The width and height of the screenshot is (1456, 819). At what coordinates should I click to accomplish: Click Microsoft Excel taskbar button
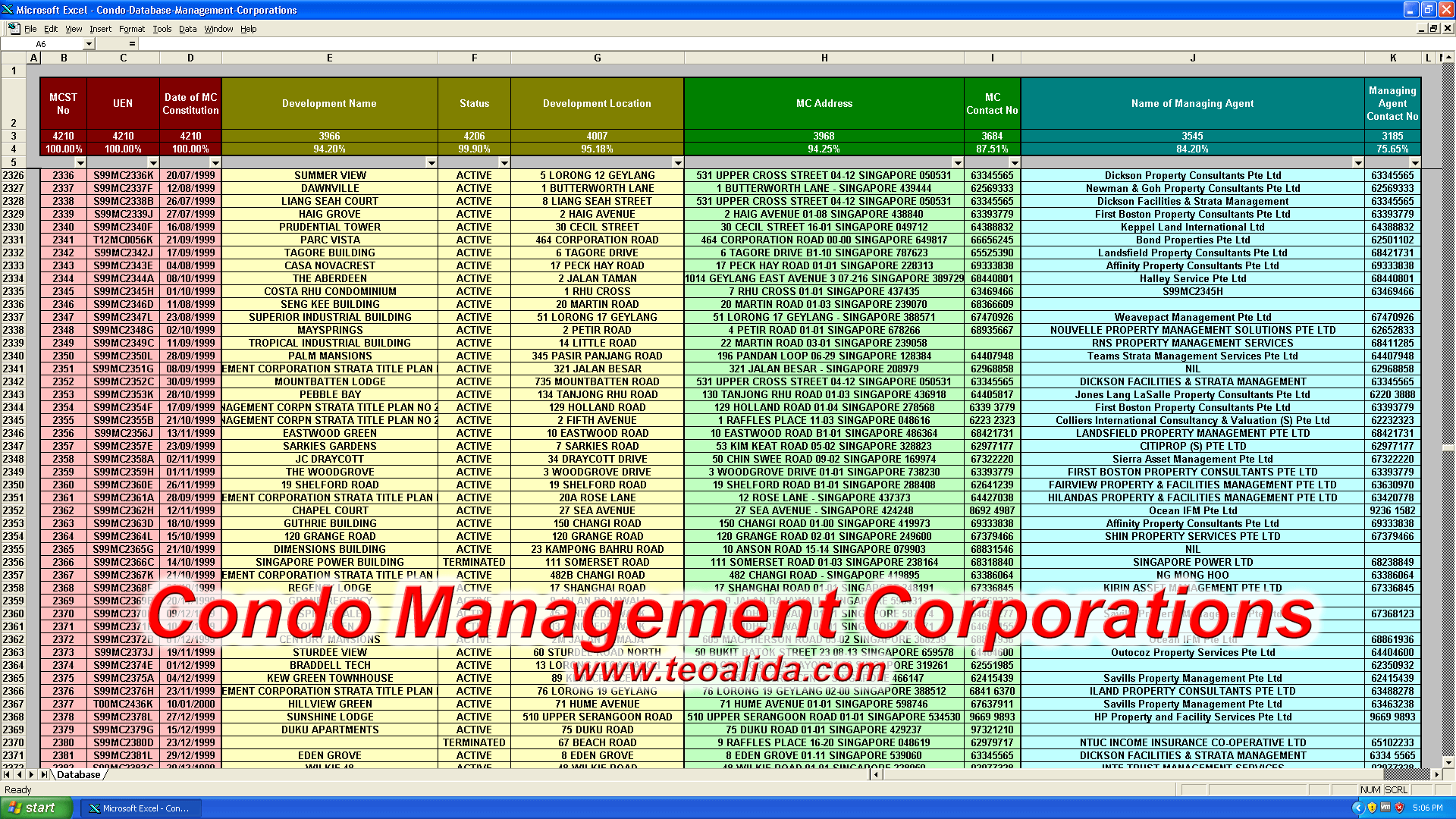coord(141,808)
